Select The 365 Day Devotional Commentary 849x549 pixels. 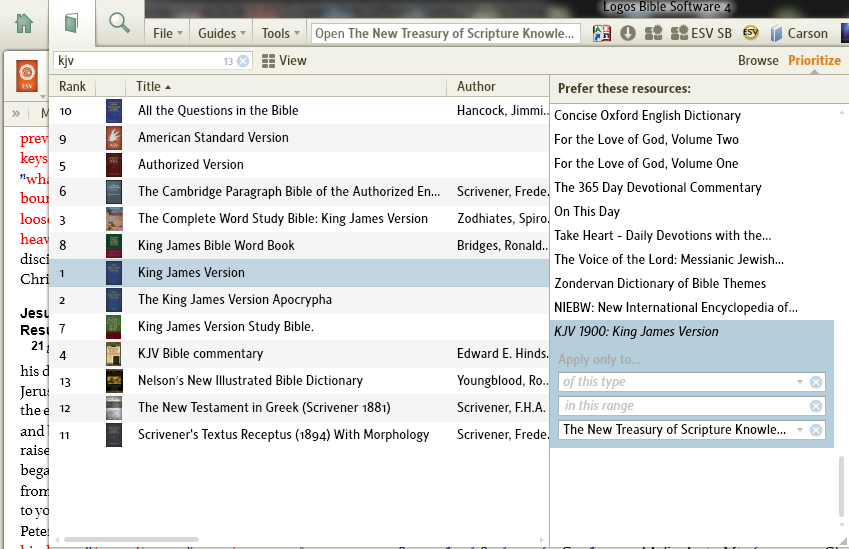[x=657, y=187]
